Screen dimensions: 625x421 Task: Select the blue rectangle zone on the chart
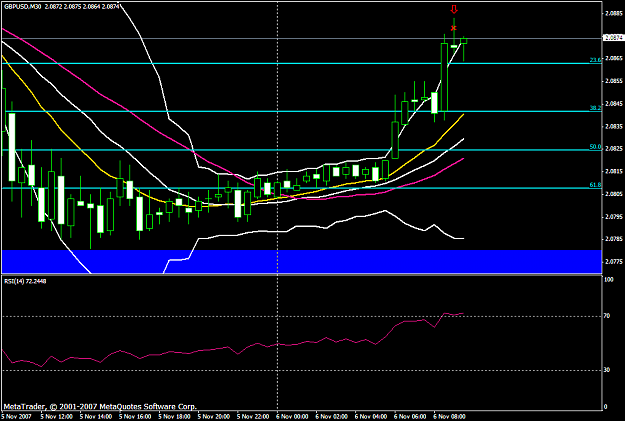[x=302, y=262]
